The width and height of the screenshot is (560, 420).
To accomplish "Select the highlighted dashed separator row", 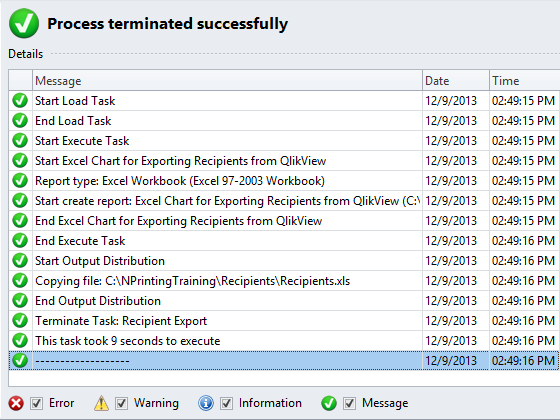I will [x=284, y=361].
